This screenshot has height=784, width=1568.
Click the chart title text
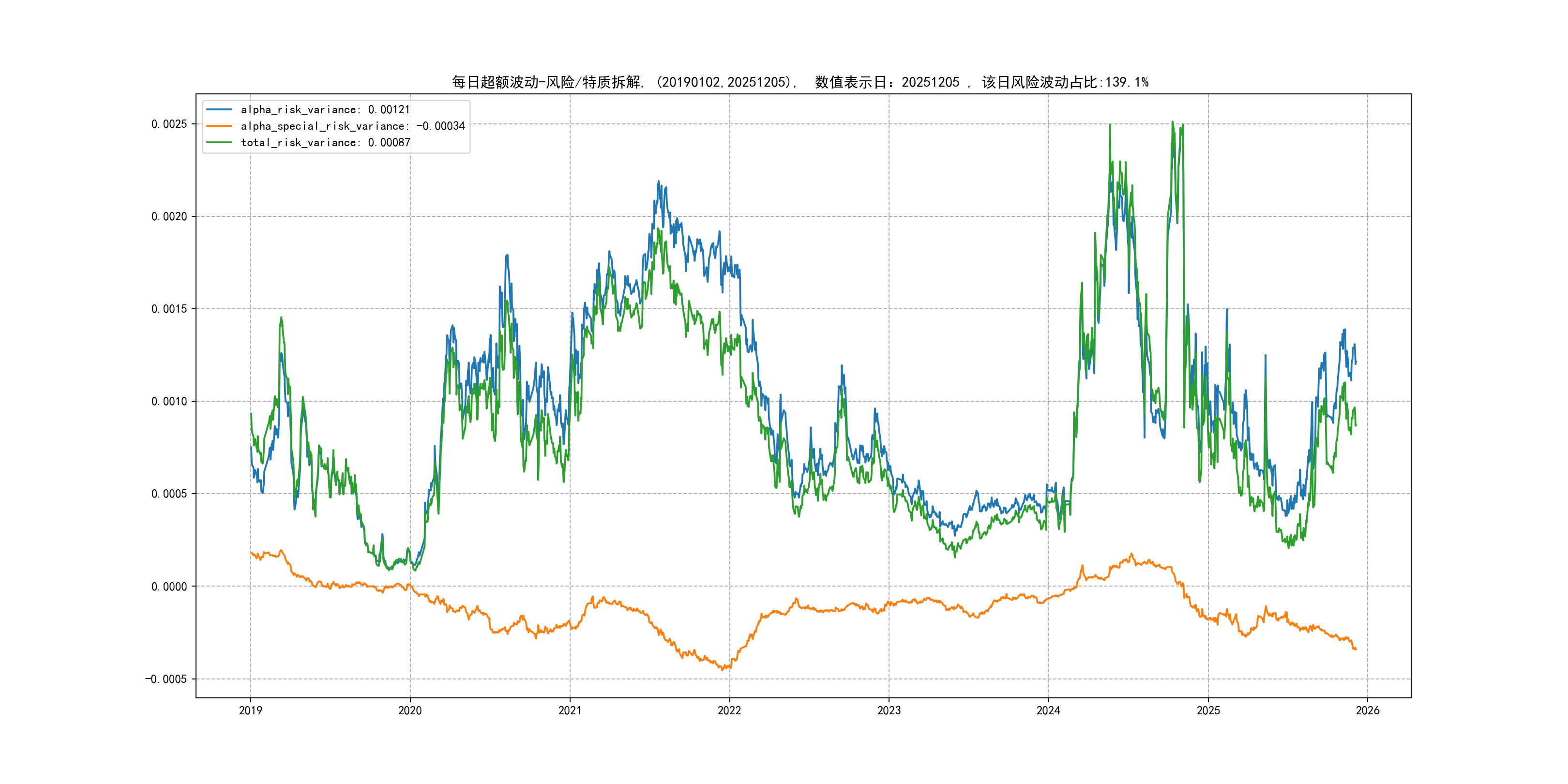800,82
